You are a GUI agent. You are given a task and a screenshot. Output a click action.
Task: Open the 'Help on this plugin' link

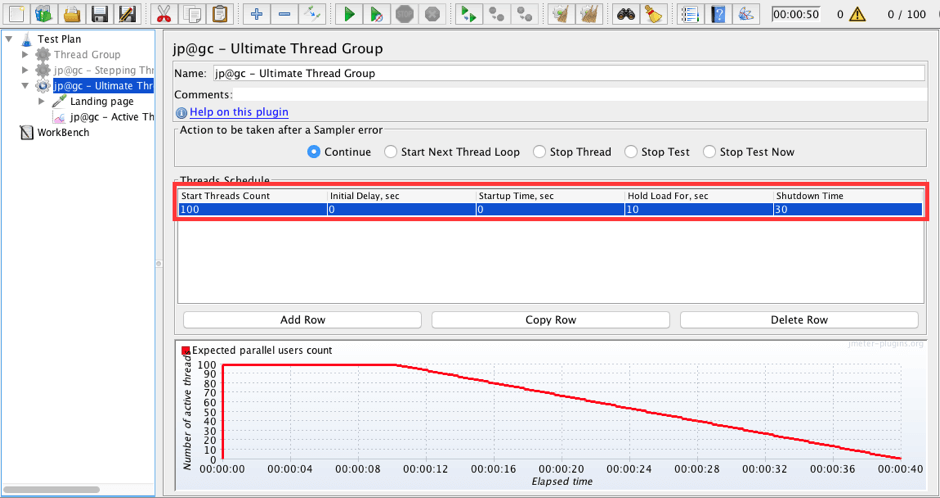point(239,112)
